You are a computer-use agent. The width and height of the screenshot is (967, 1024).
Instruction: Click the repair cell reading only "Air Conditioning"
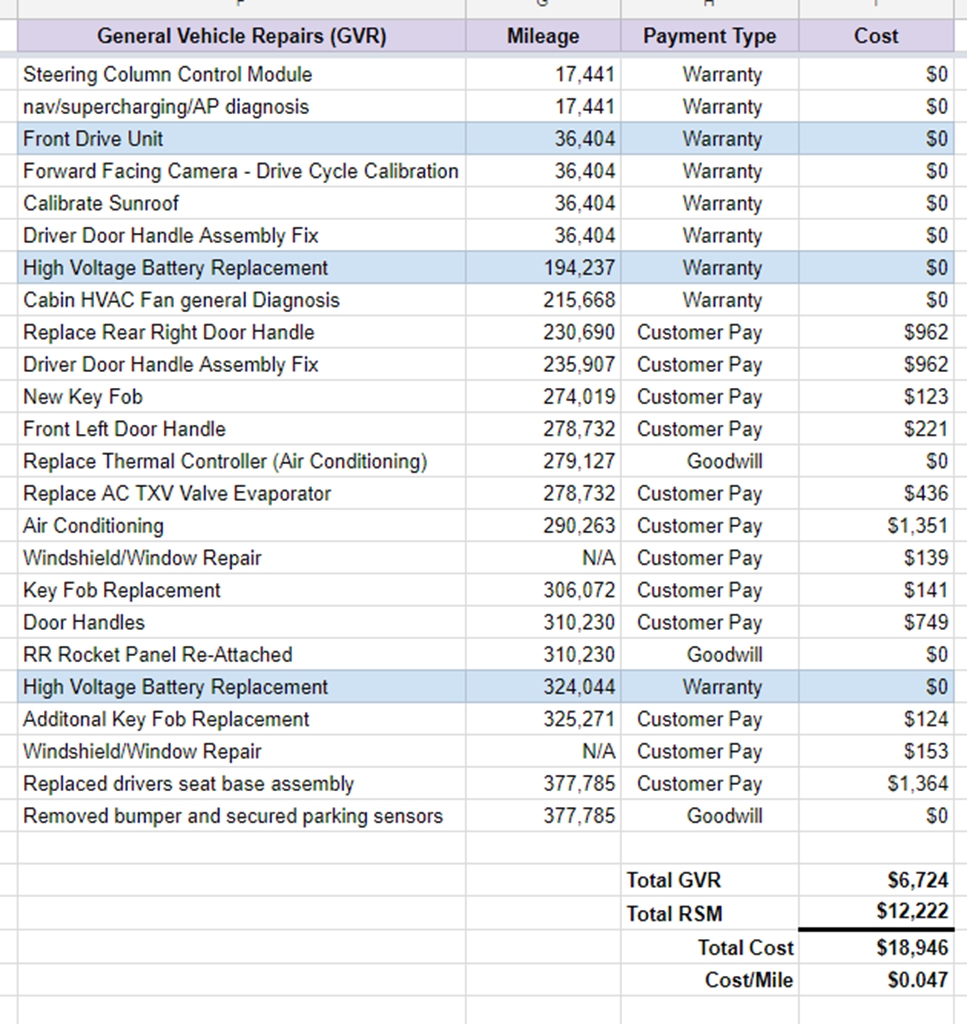pyautogui.click(x=242, y=526)
